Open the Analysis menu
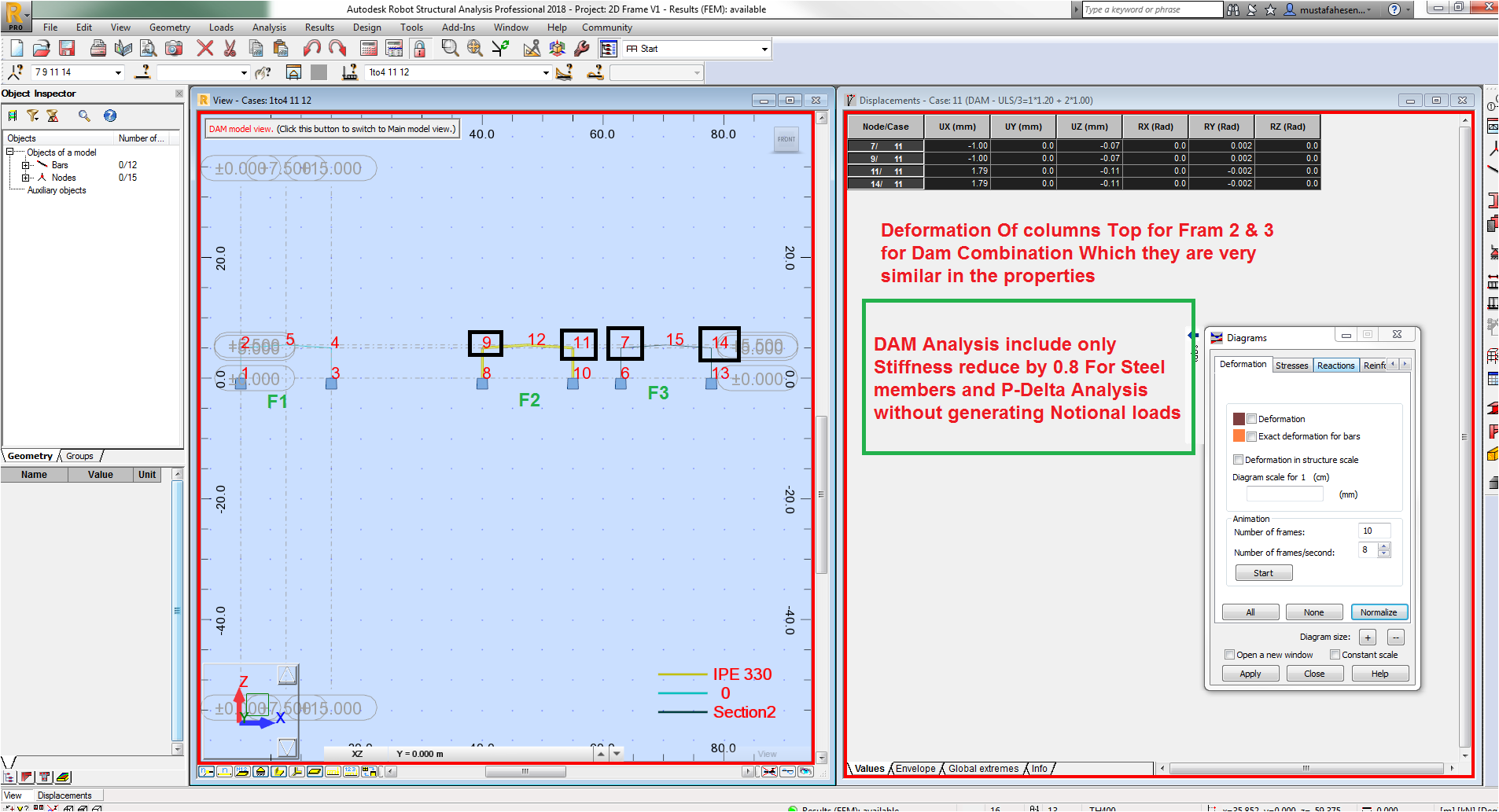 269,28
